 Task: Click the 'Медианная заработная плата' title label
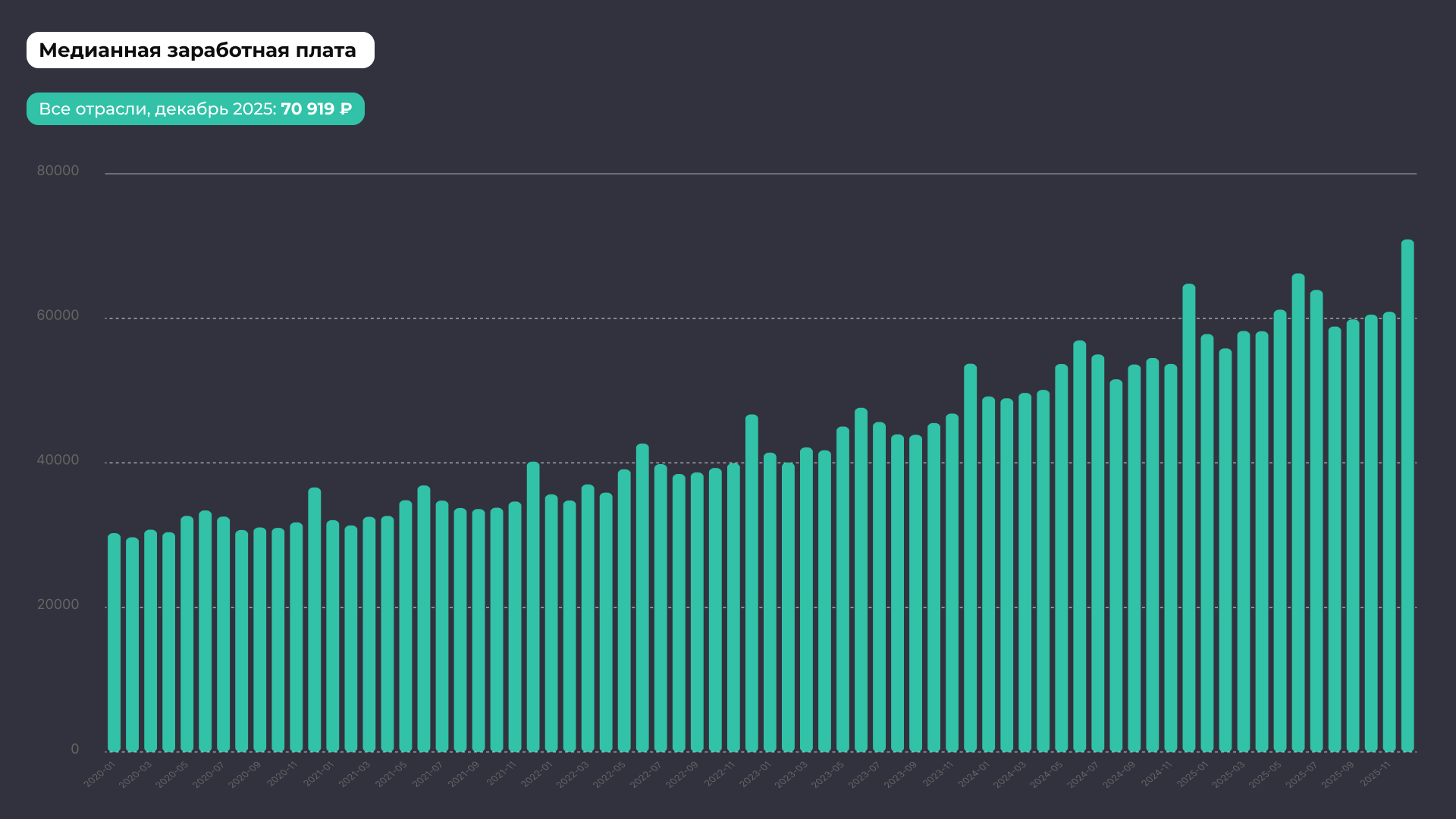pyautogui.click(x=200, y=50)
